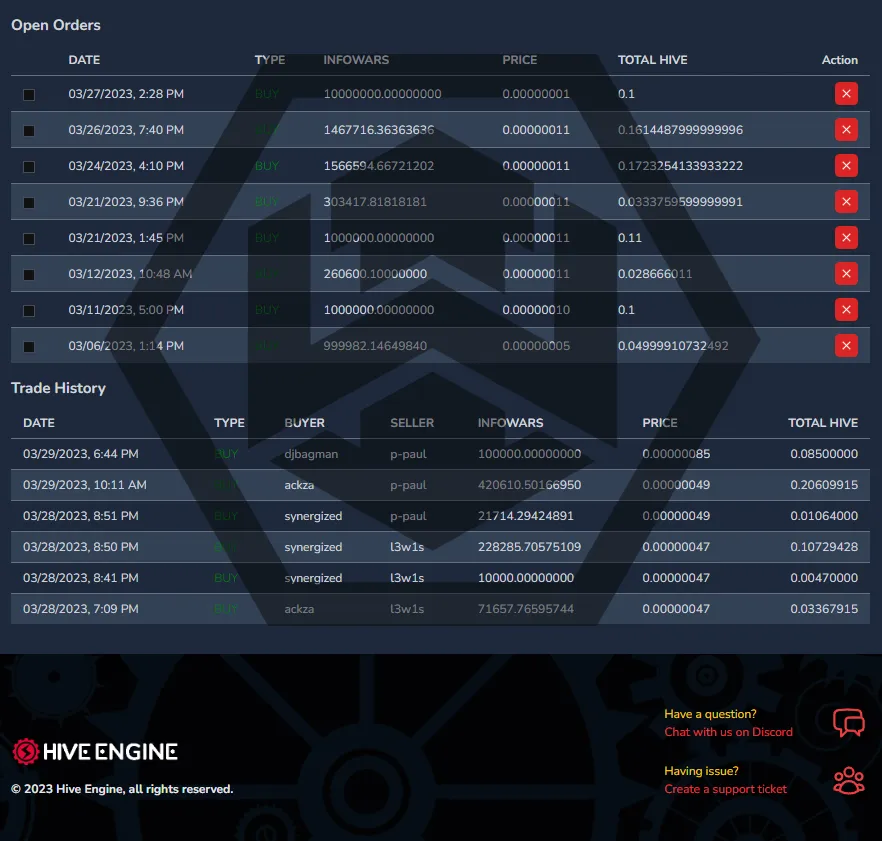Click buyer ackza in 10:11 AM trade

pos(299,485)
